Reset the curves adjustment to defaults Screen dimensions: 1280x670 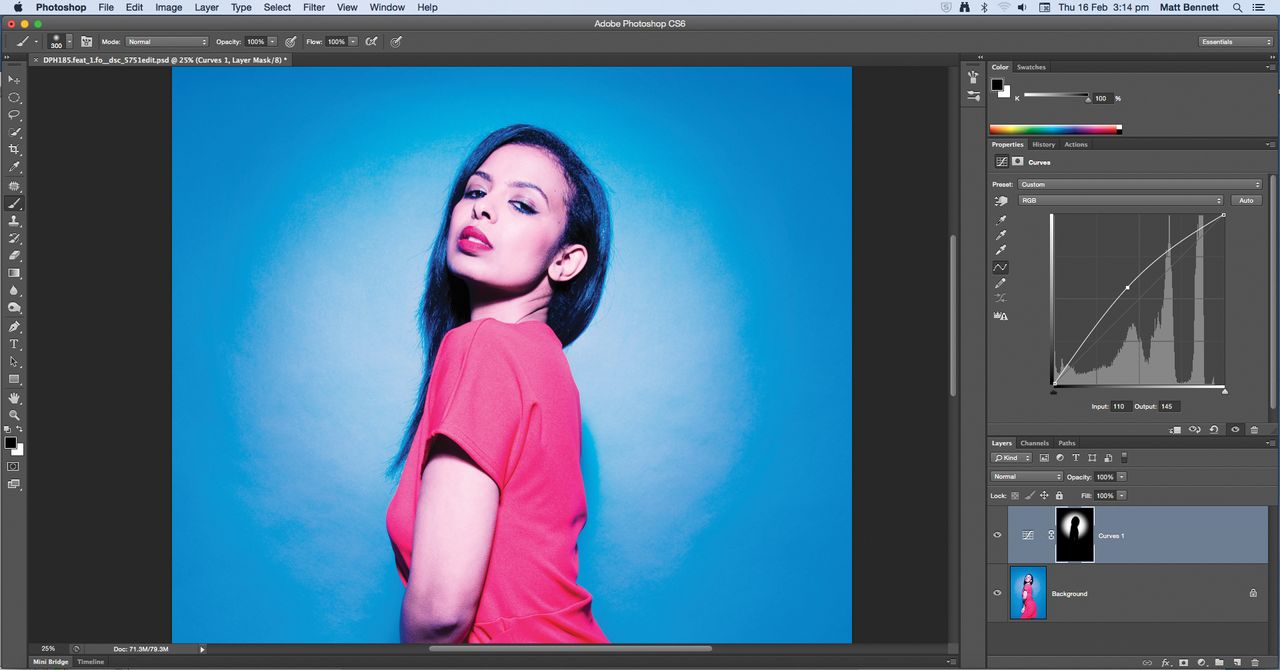pyautogui.click(x=1214, y=430)
